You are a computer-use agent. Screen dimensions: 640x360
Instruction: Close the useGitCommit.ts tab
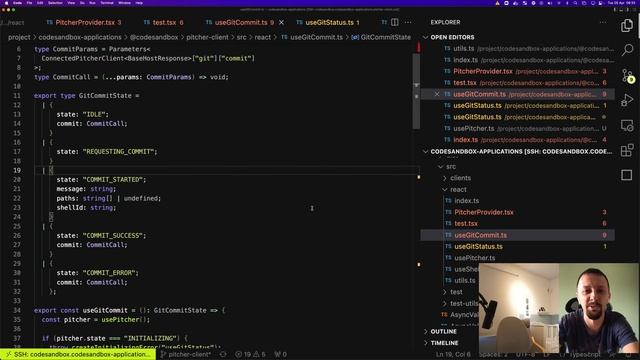pos(281,22)
